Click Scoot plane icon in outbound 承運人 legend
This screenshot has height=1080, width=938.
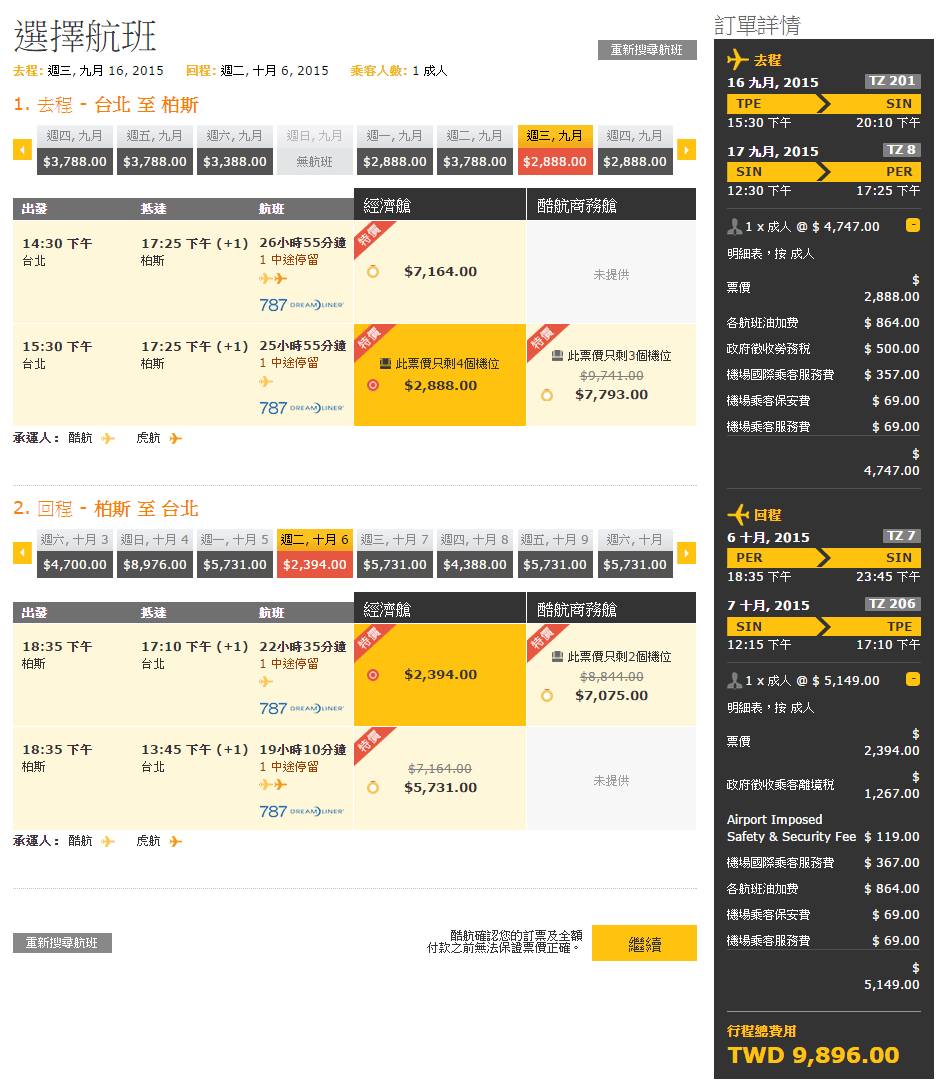tap(108, 438)
